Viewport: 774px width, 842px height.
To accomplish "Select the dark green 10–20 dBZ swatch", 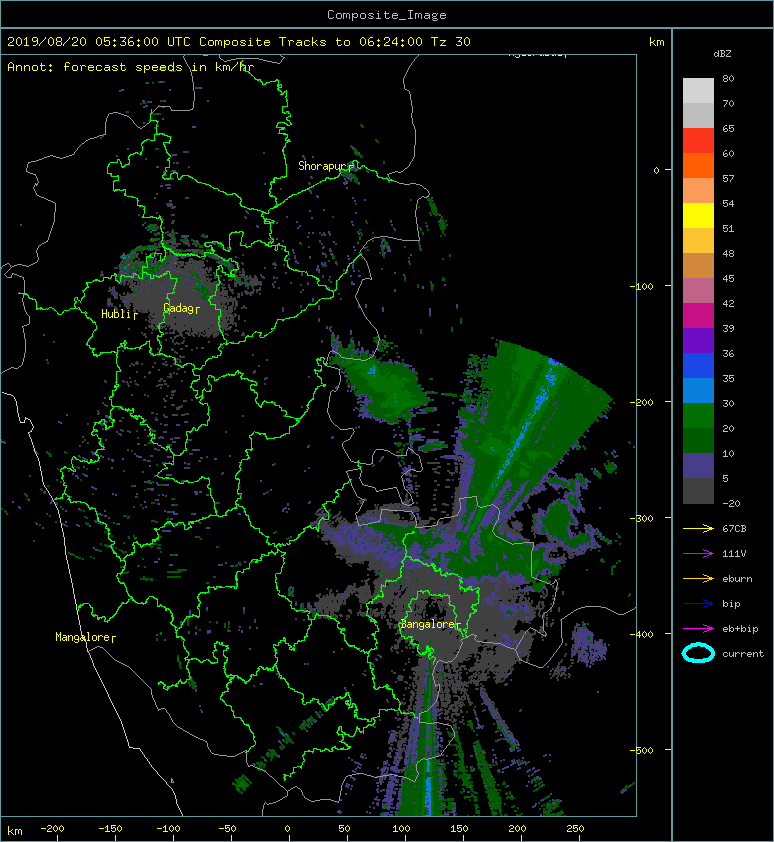I will pyautogui.click(x=698, y=440).
